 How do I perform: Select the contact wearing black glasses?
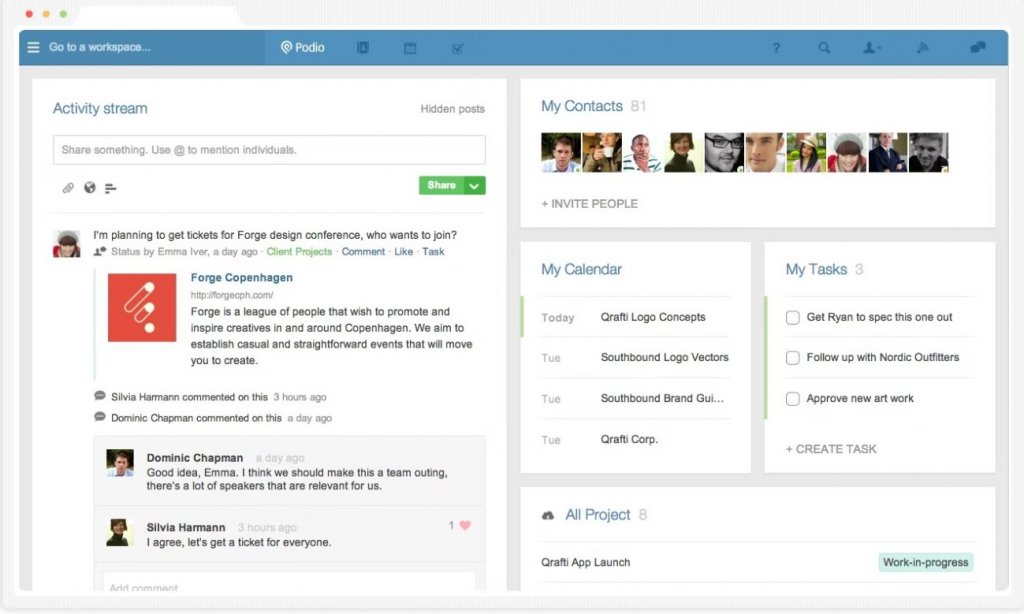724,152
